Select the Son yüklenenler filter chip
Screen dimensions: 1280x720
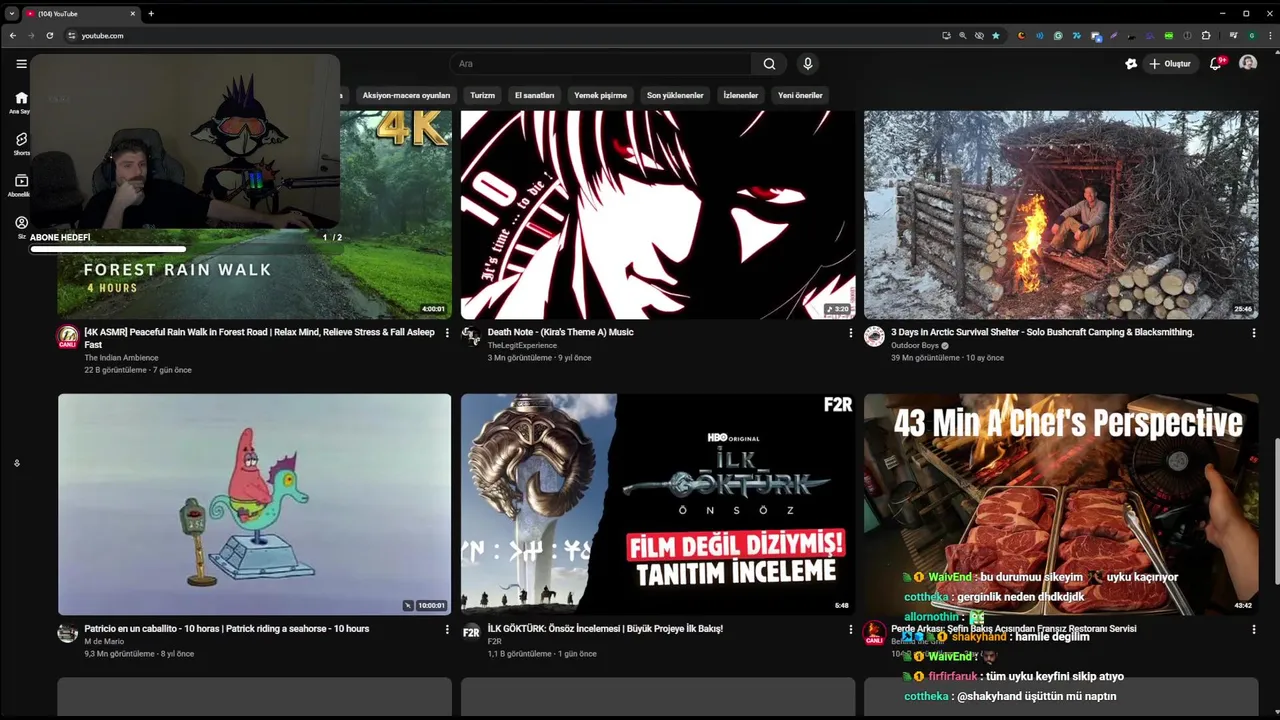(x=675, y=95)
